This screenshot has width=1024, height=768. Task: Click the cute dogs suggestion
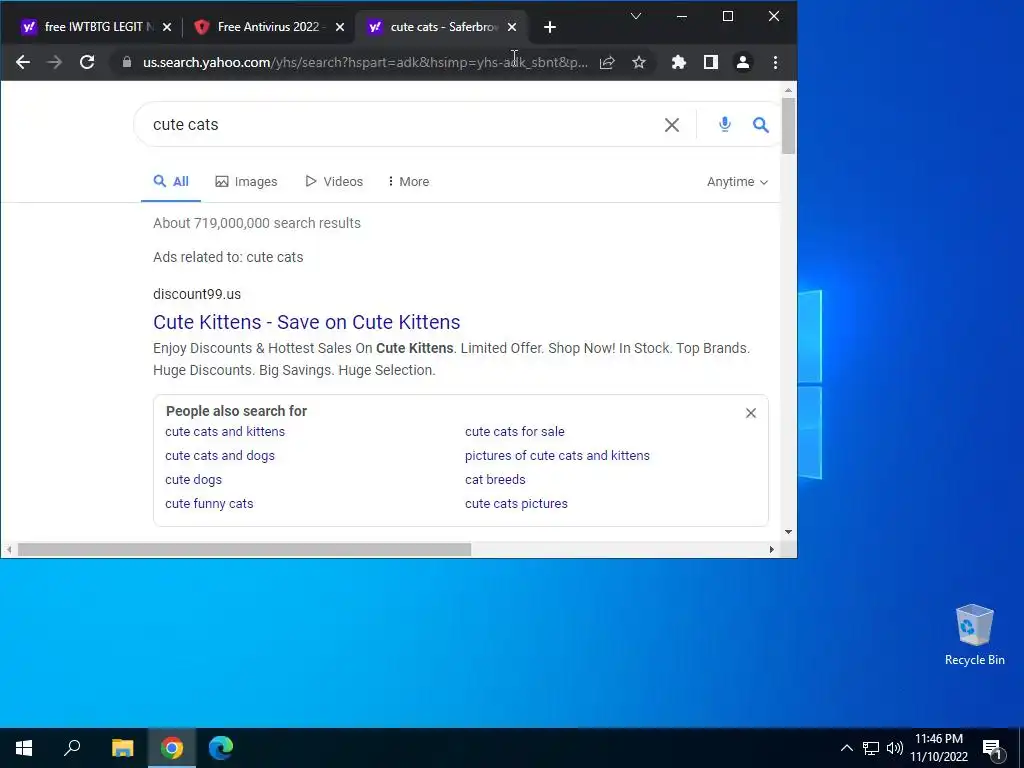[x=193, y=479]
